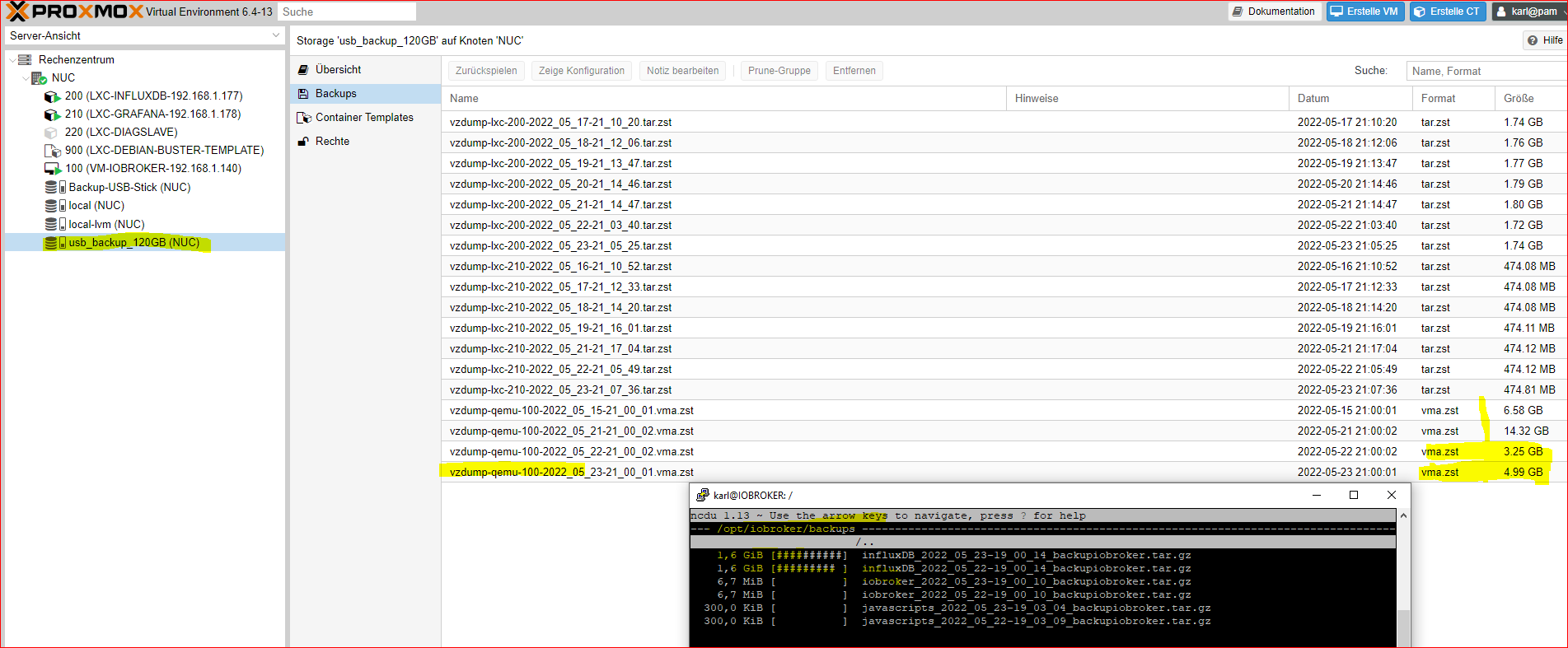Click the Entfernen button
Image resolution: width=1568 pixels, height=648 pixels.
(x=854, y=71)
